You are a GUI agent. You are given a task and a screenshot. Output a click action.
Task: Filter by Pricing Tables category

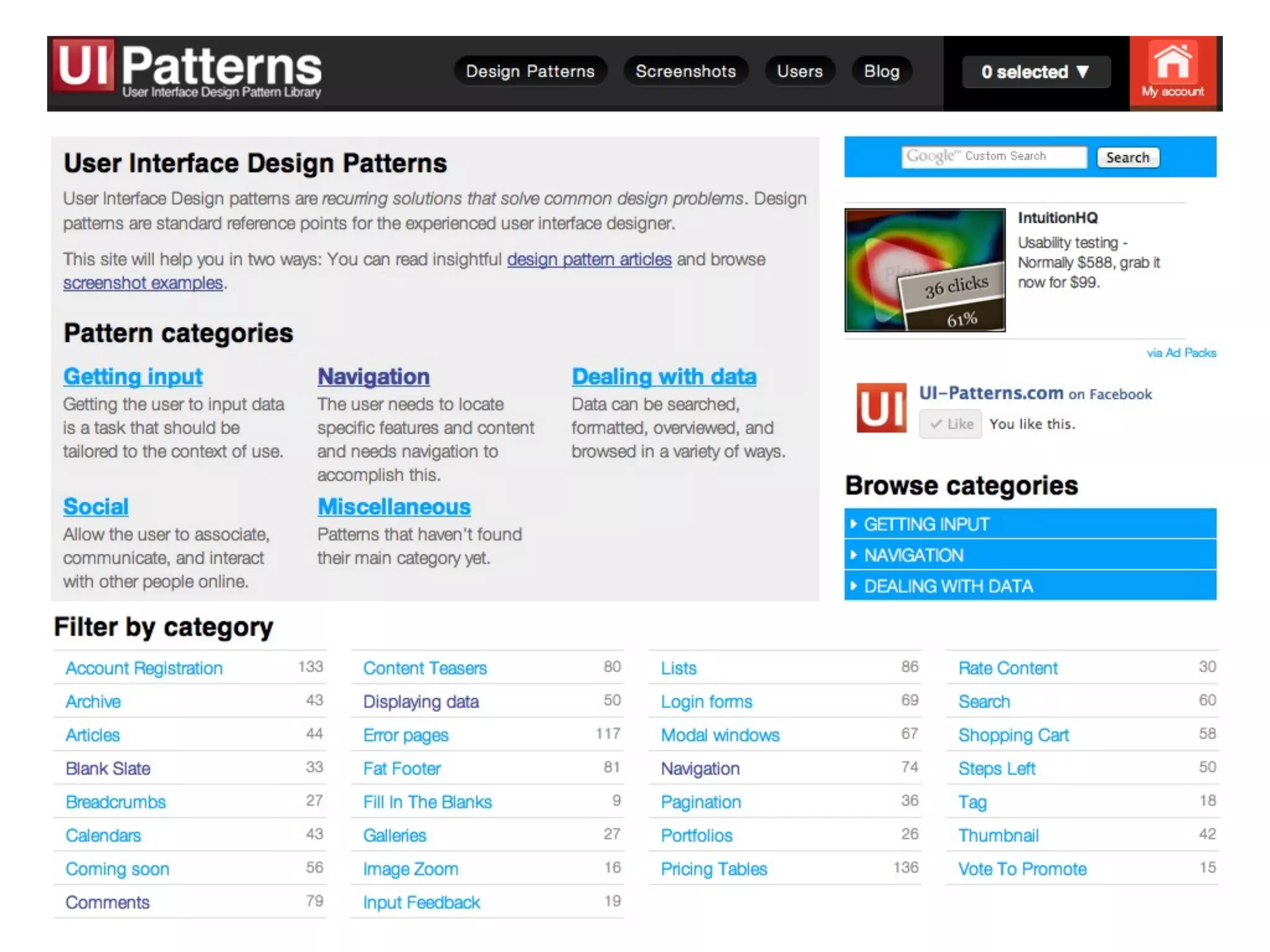pyautogui.click(x=714, y=869)
